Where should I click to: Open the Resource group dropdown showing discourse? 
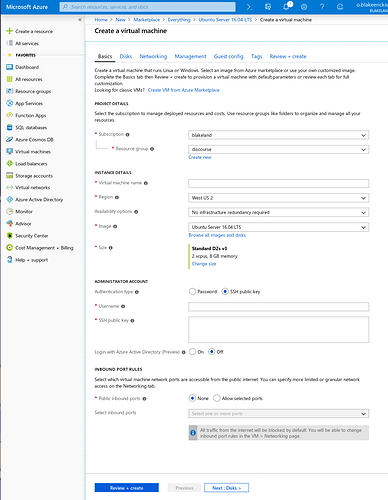point(279,149)
